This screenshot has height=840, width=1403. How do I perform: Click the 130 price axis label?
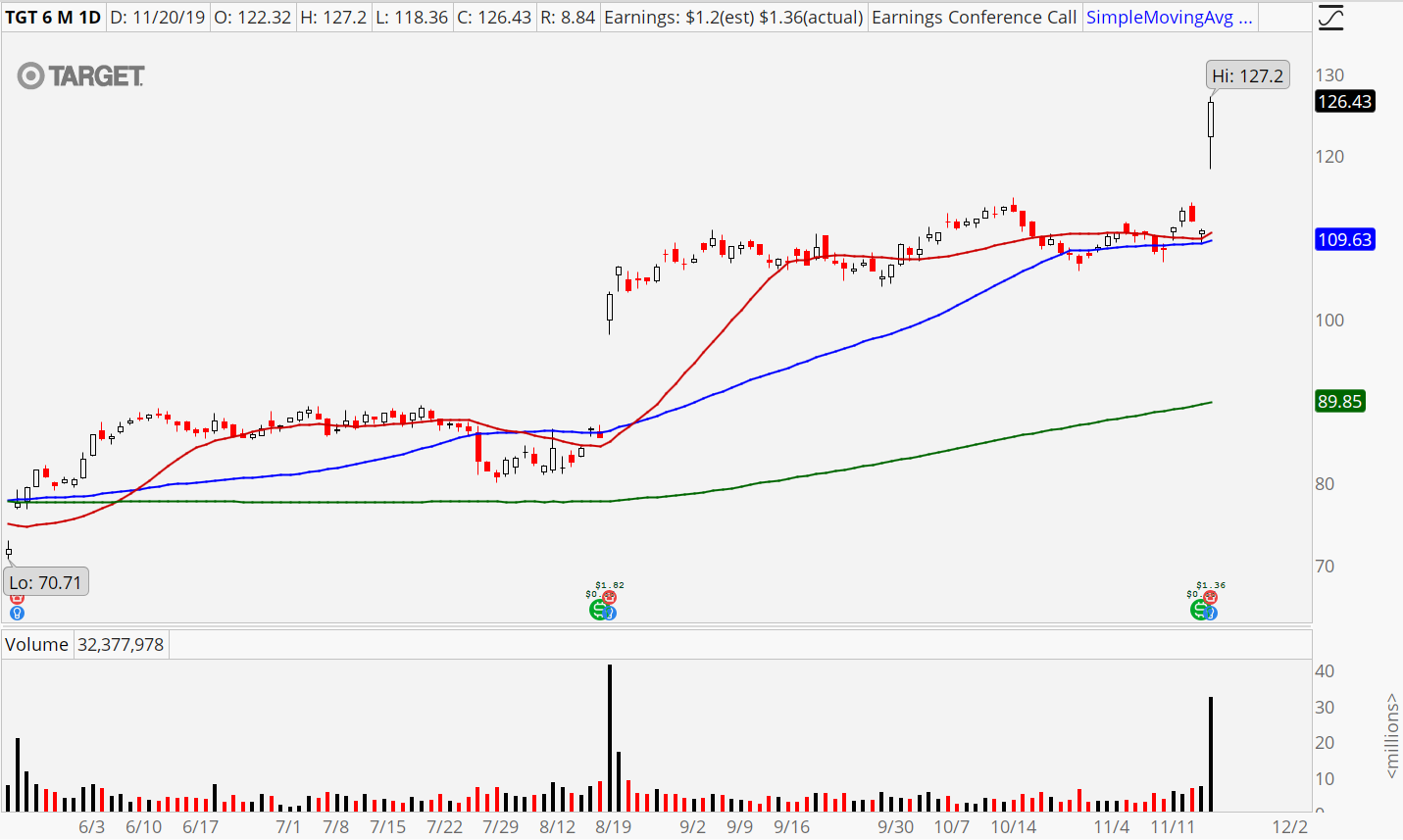click(x=1329, y=75)
